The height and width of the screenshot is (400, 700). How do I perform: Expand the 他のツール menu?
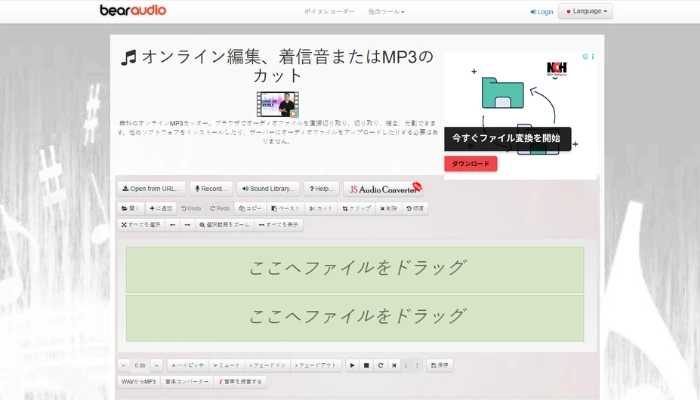[386, 12]
